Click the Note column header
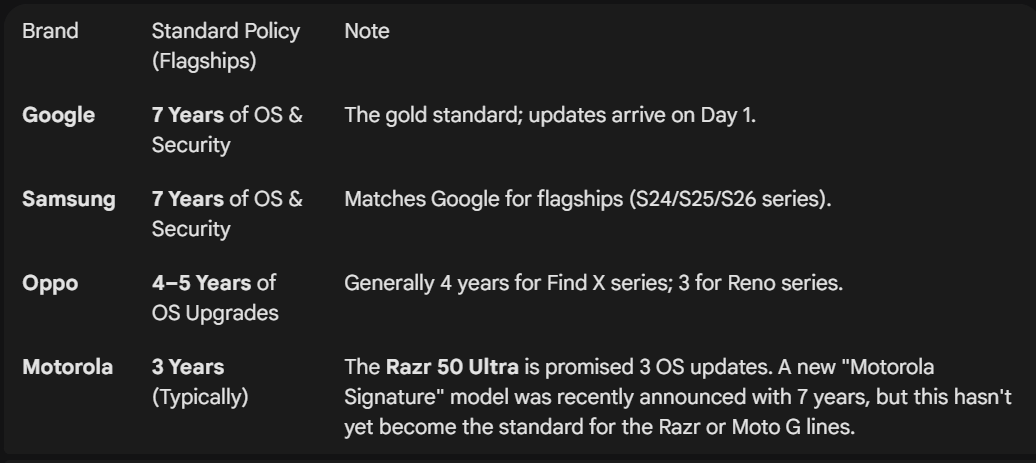 (366, 32)
